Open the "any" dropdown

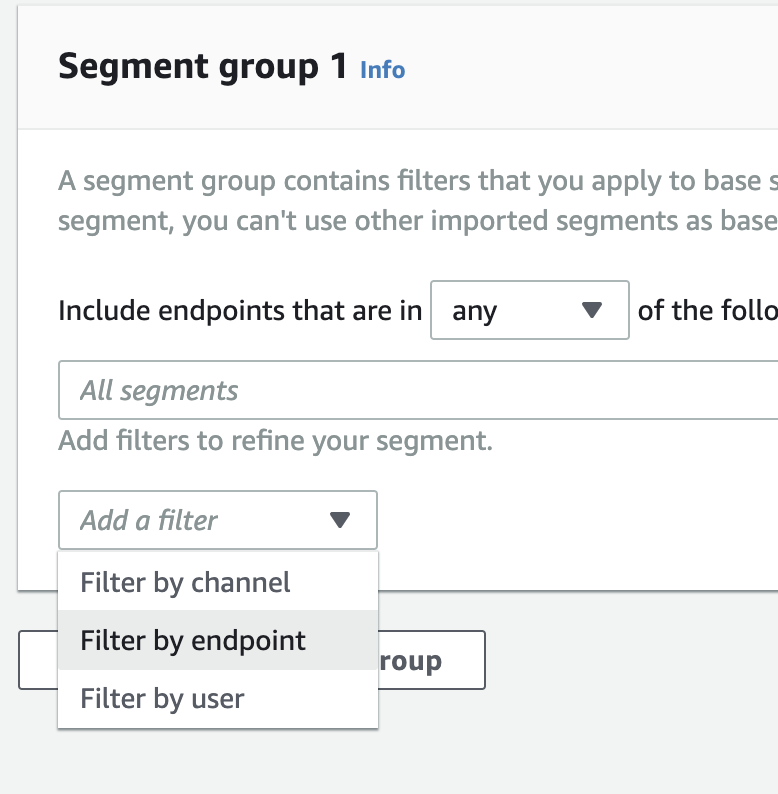coord(529,311)
